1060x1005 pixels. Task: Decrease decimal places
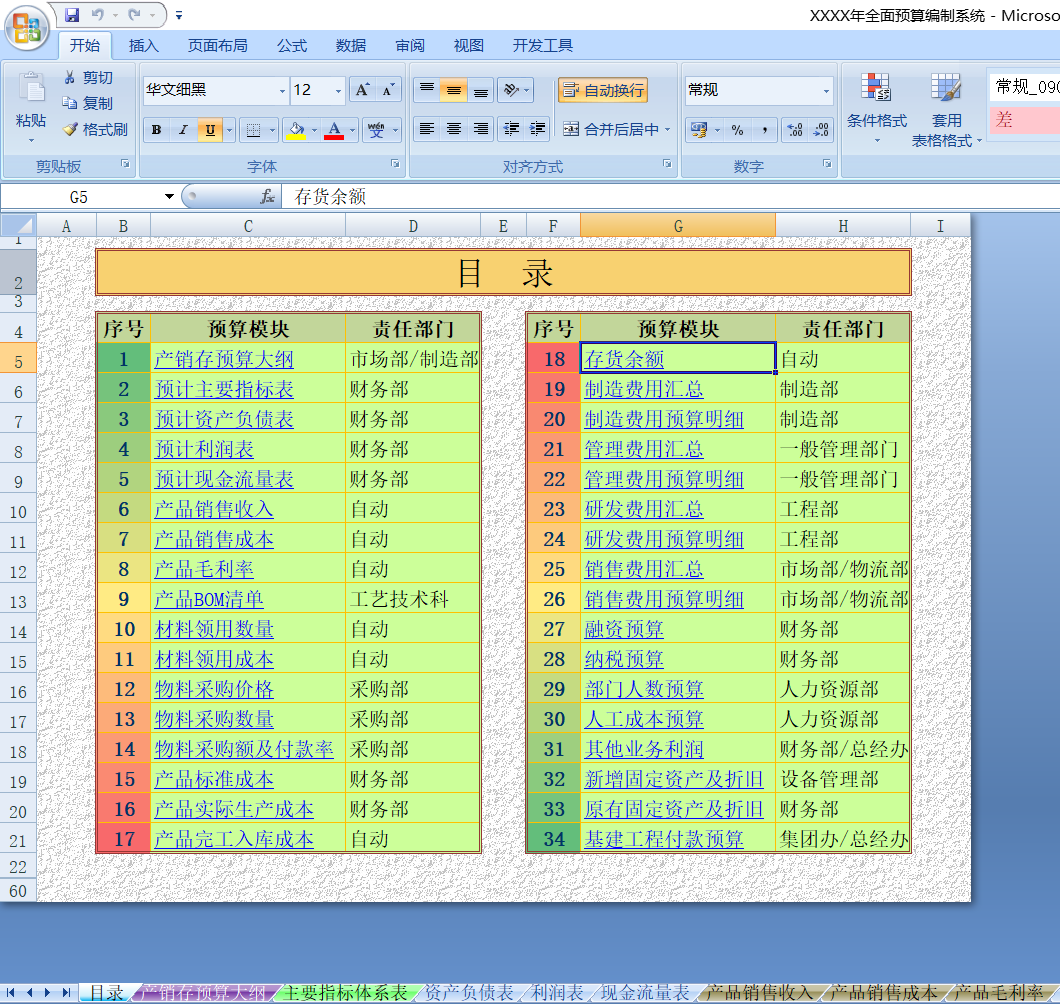click(821, 129)
